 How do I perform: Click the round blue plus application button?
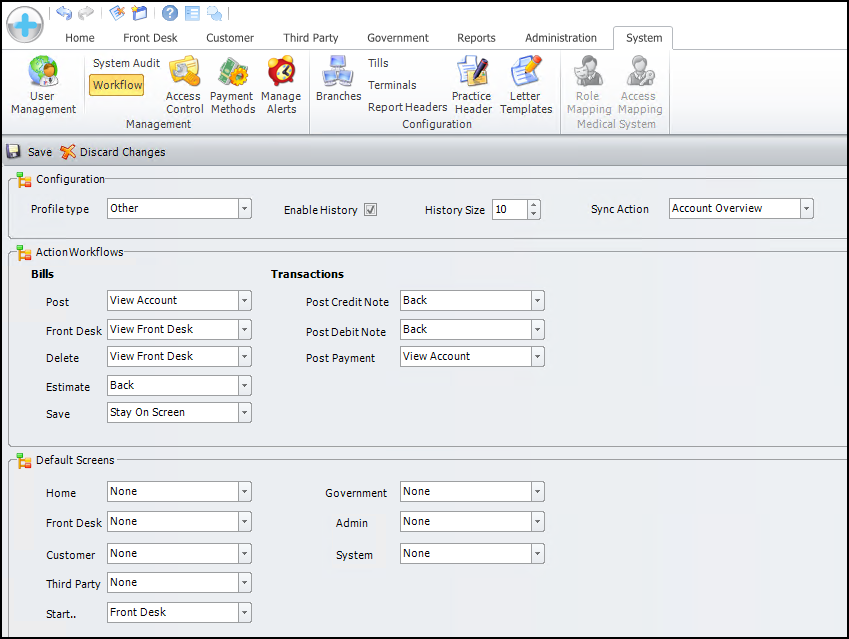pos(25,24)
